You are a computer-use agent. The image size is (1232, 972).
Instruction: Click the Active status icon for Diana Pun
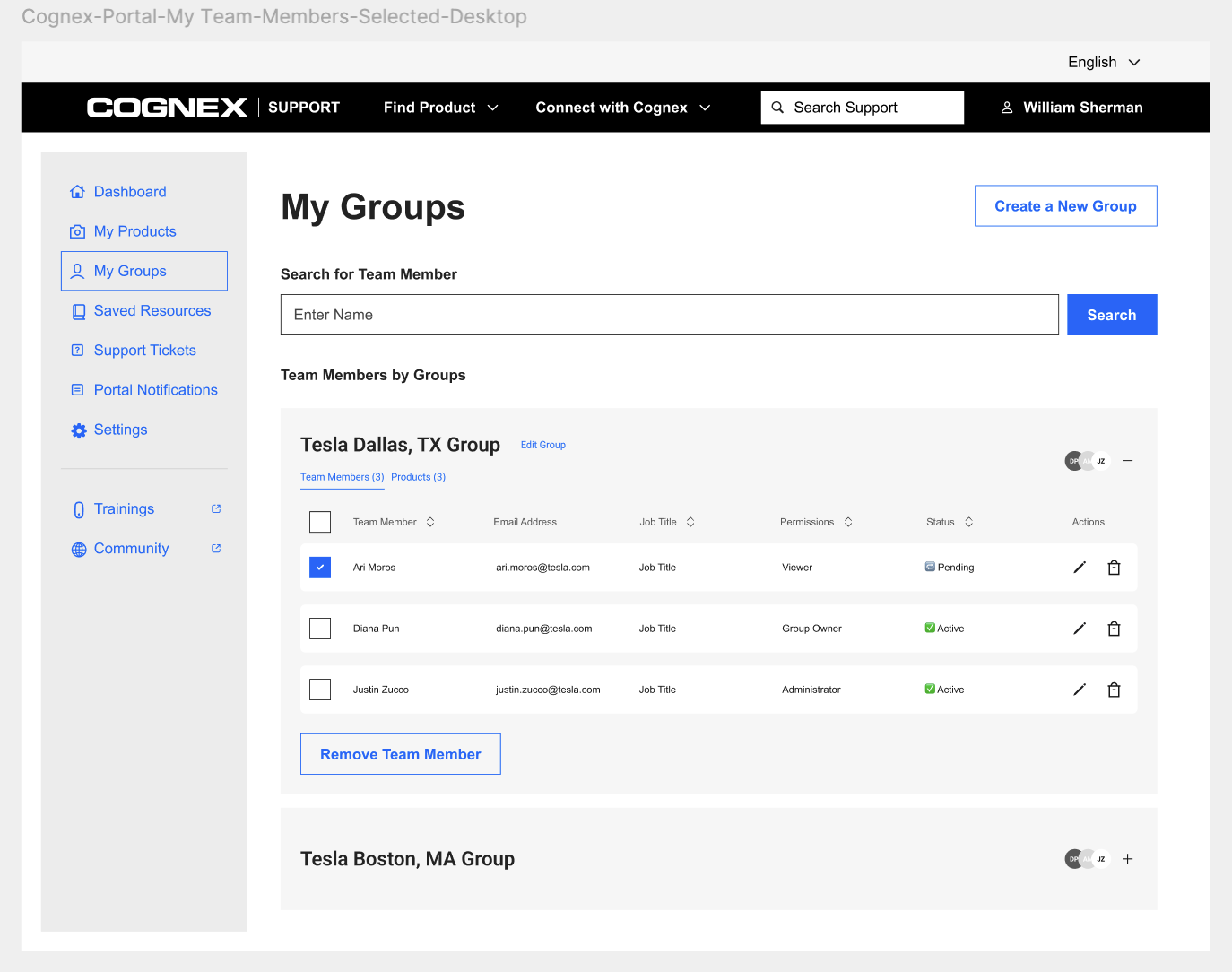930,628
